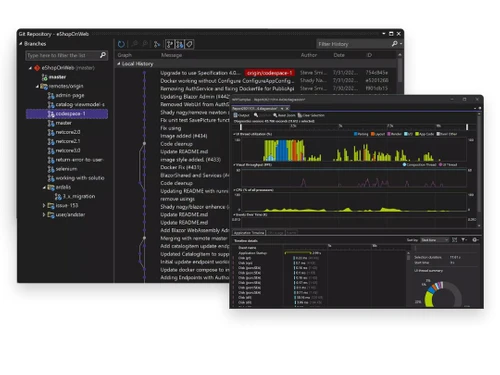The height and width of the screenshot is (375, 500).
Task: Click left handle of diagnostics timeline ruler
Action: coord(241,127)
